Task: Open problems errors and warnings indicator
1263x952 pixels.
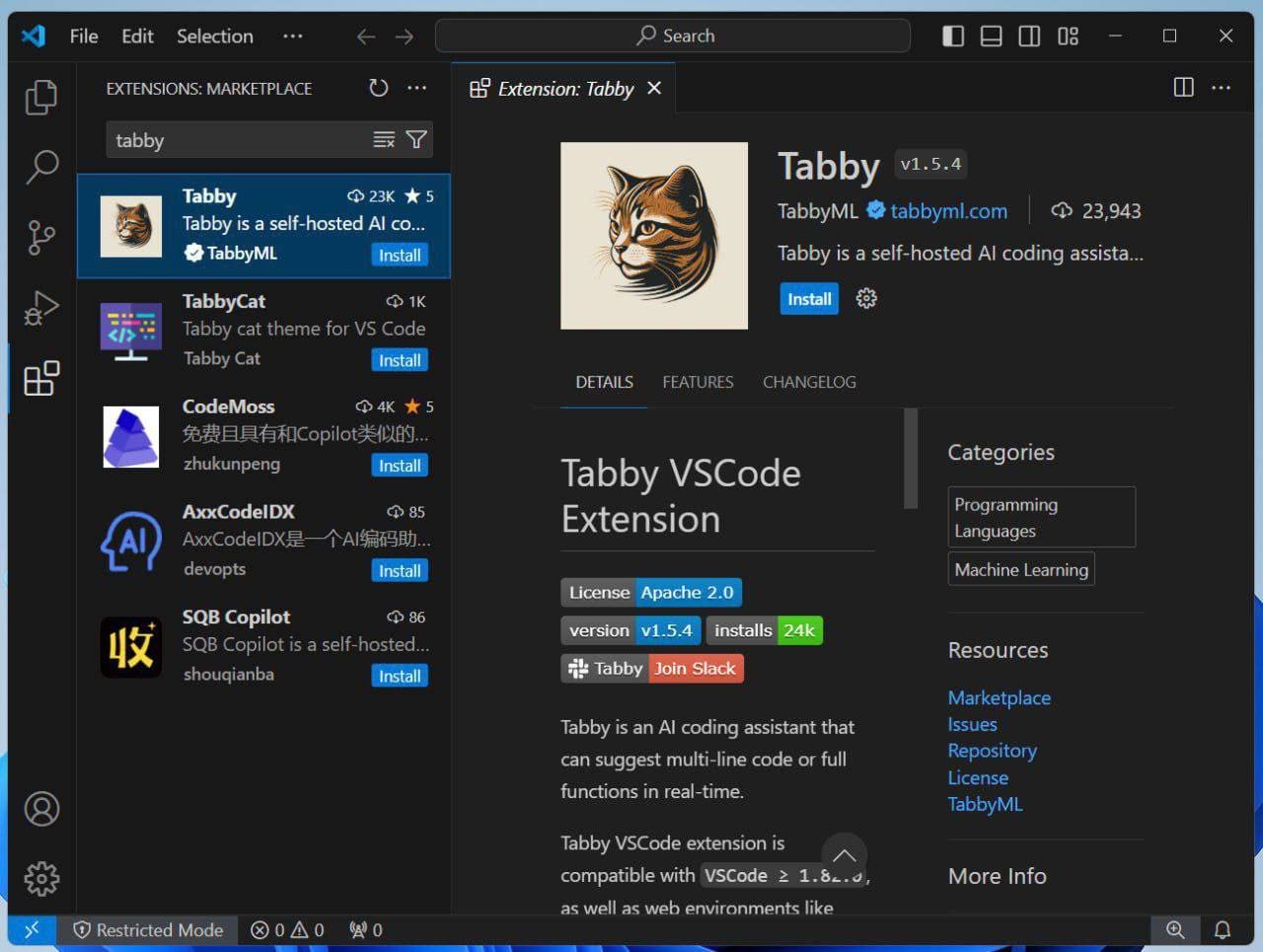Action: coord(287,929)
